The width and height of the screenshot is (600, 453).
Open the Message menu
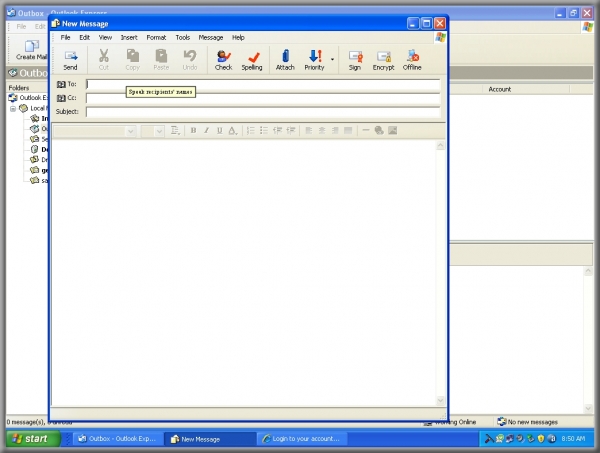point(211,37)
